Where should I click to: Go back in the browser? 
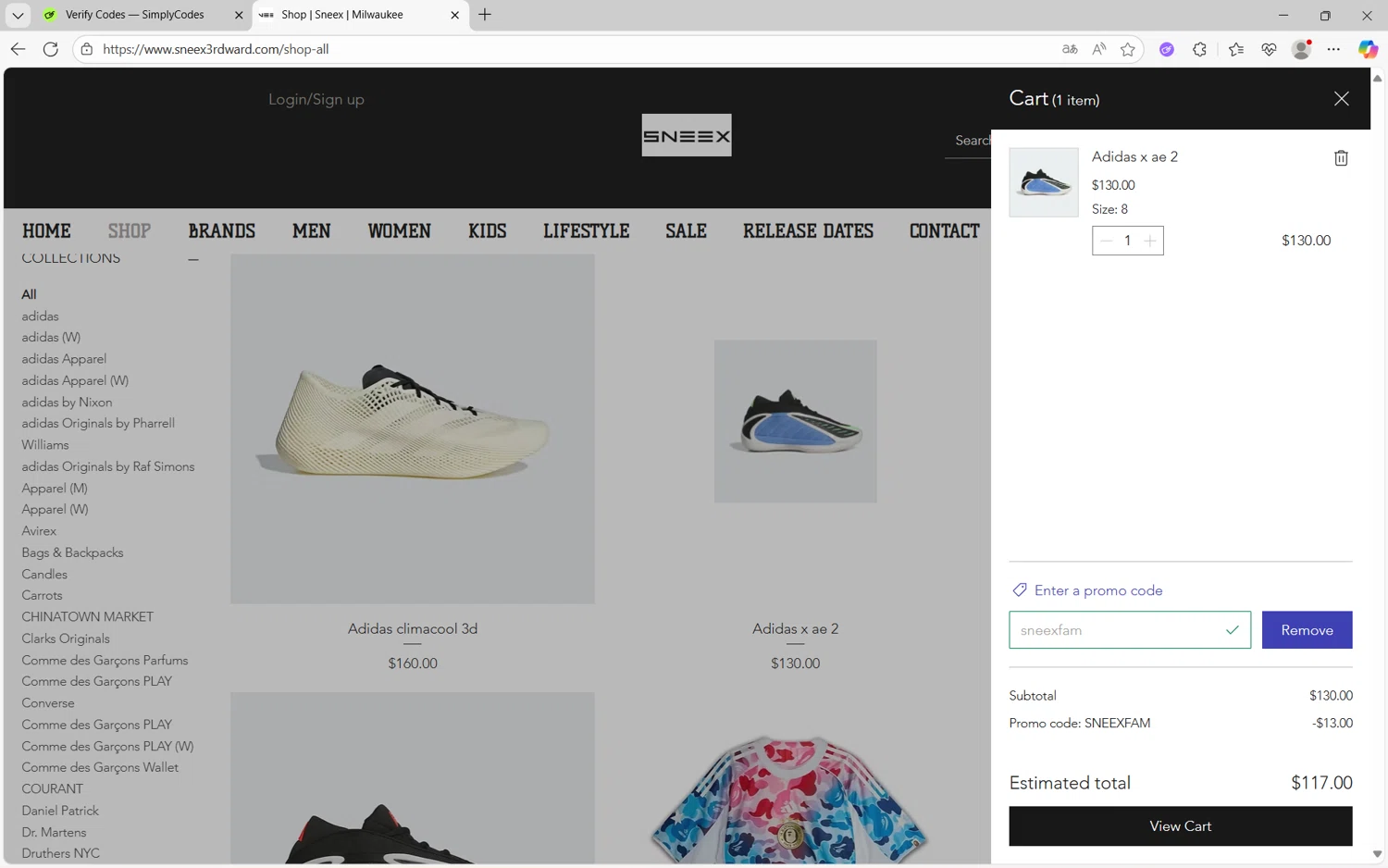(18, 49)
